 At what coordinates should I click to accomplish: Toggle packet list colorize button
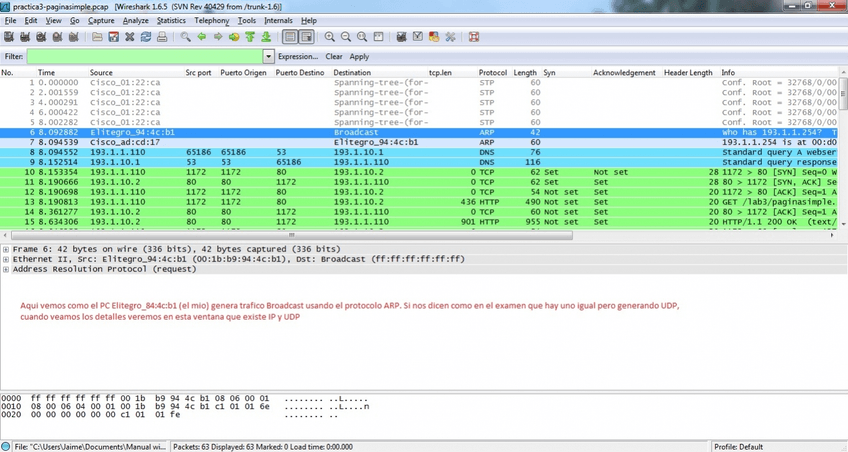[290, 37]
